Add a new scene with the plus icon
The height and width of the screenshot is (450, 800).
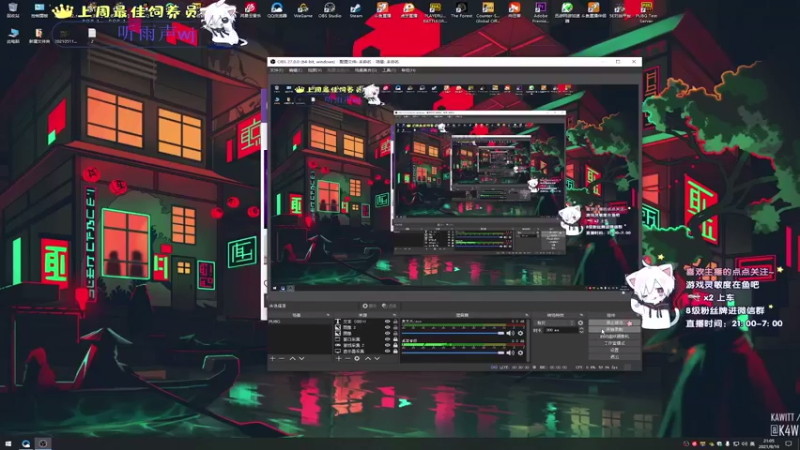click(272, 359)
